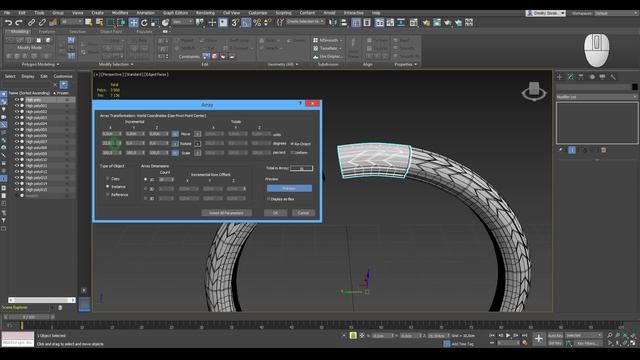
Task: Switch to the Freeform ribbon tab
Action: pyautogui.click(x=47, y=31)
